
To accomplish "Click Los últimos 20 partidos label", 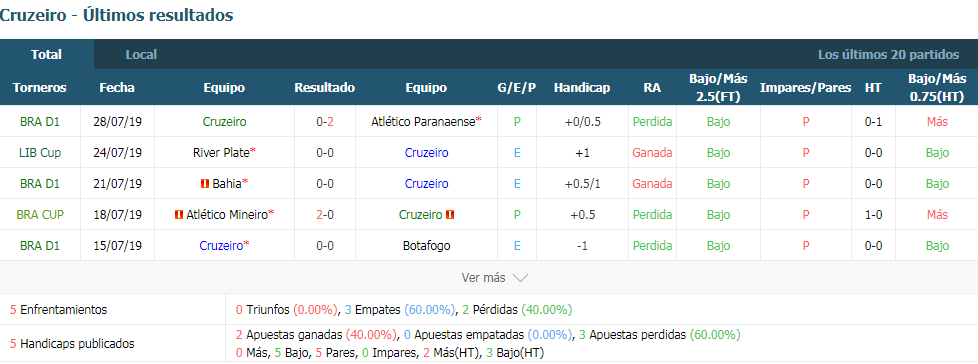I will (889, 55).
